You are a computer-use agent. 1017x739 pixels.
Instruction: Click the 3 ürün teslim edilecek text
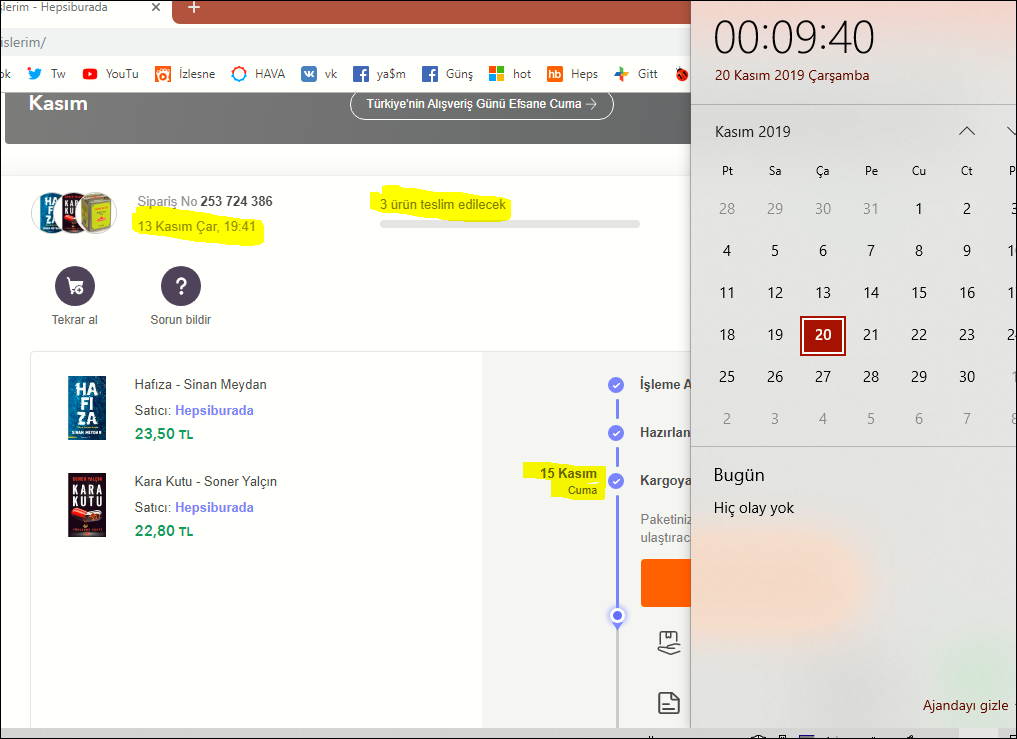tap(442, 204)
